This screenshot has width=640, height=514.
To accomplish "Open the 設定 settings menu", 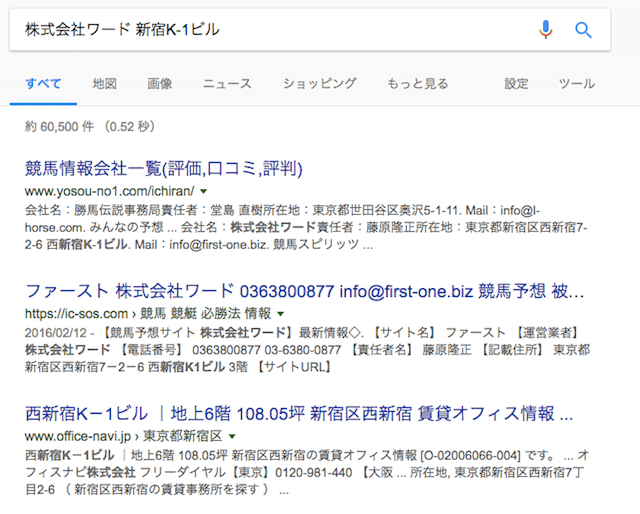I will (516, 84).
